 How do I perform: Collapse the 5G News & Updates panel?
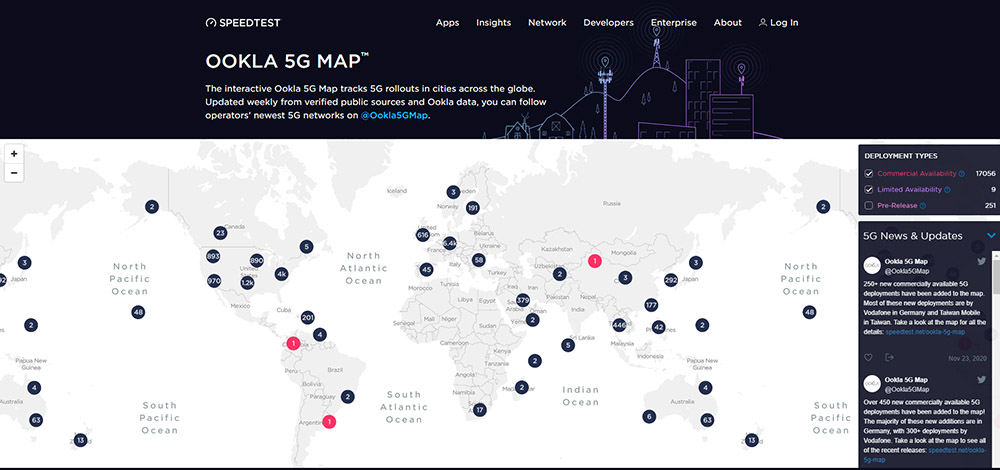pos(991,236)
